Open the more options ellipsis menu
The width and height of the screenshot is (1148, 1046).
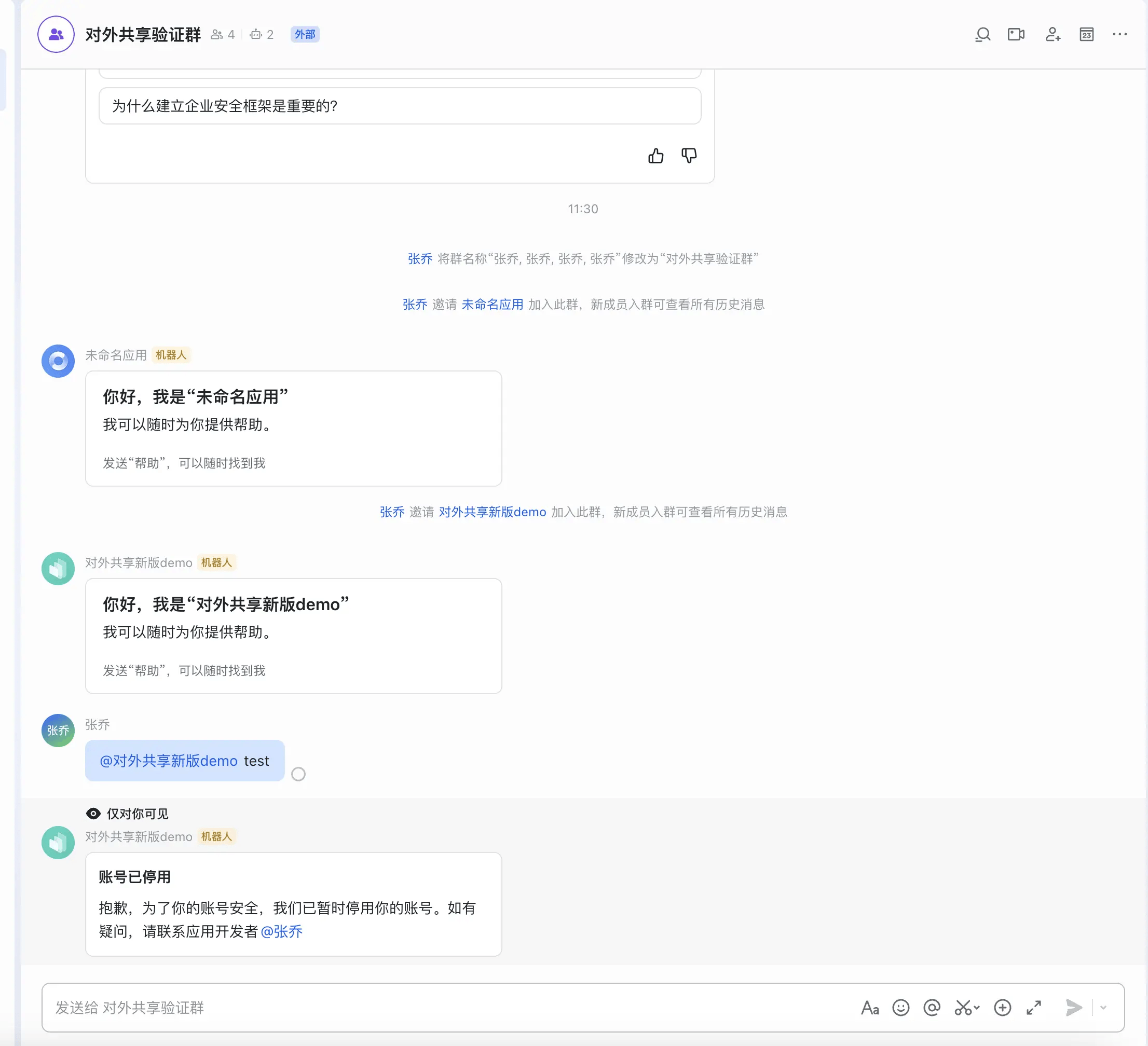point(1119,35)
